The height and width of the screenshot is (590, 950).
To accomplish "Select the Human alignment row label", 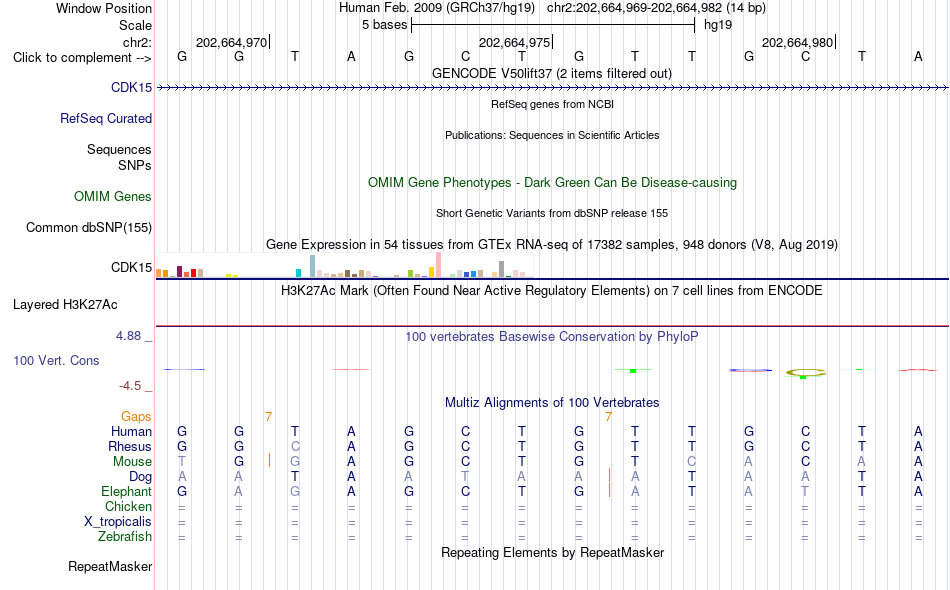I will [131, 431].
